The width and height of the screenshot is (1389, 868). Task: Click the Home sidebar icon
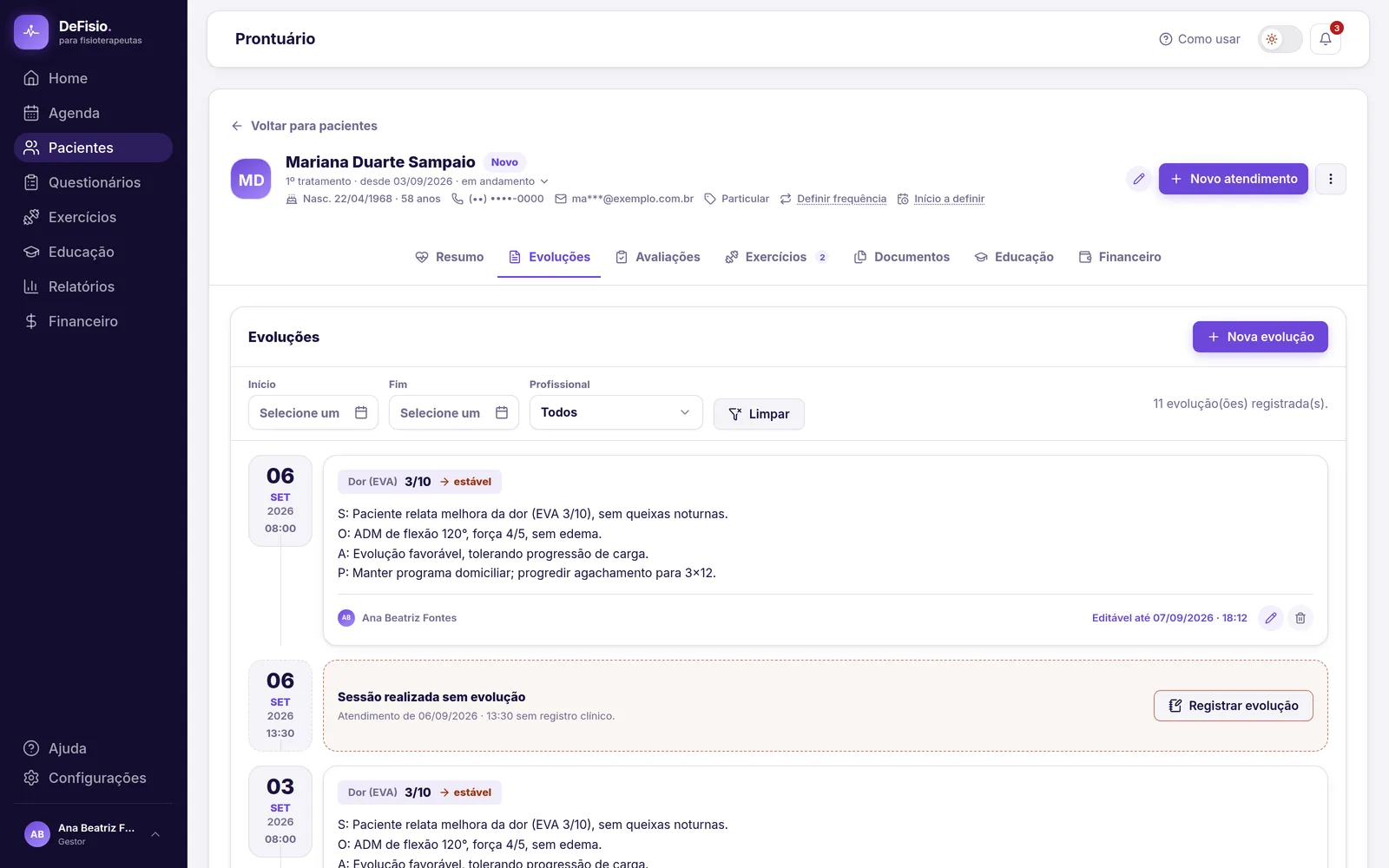pyautogui.click(x=31, y=78)
